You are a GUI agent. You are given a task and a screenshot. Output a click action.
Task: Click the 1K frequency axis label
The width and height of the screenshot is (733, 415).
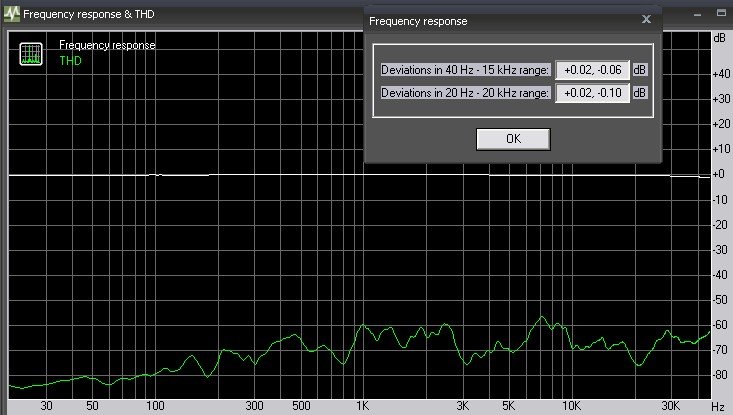click(x=362, y=406)
